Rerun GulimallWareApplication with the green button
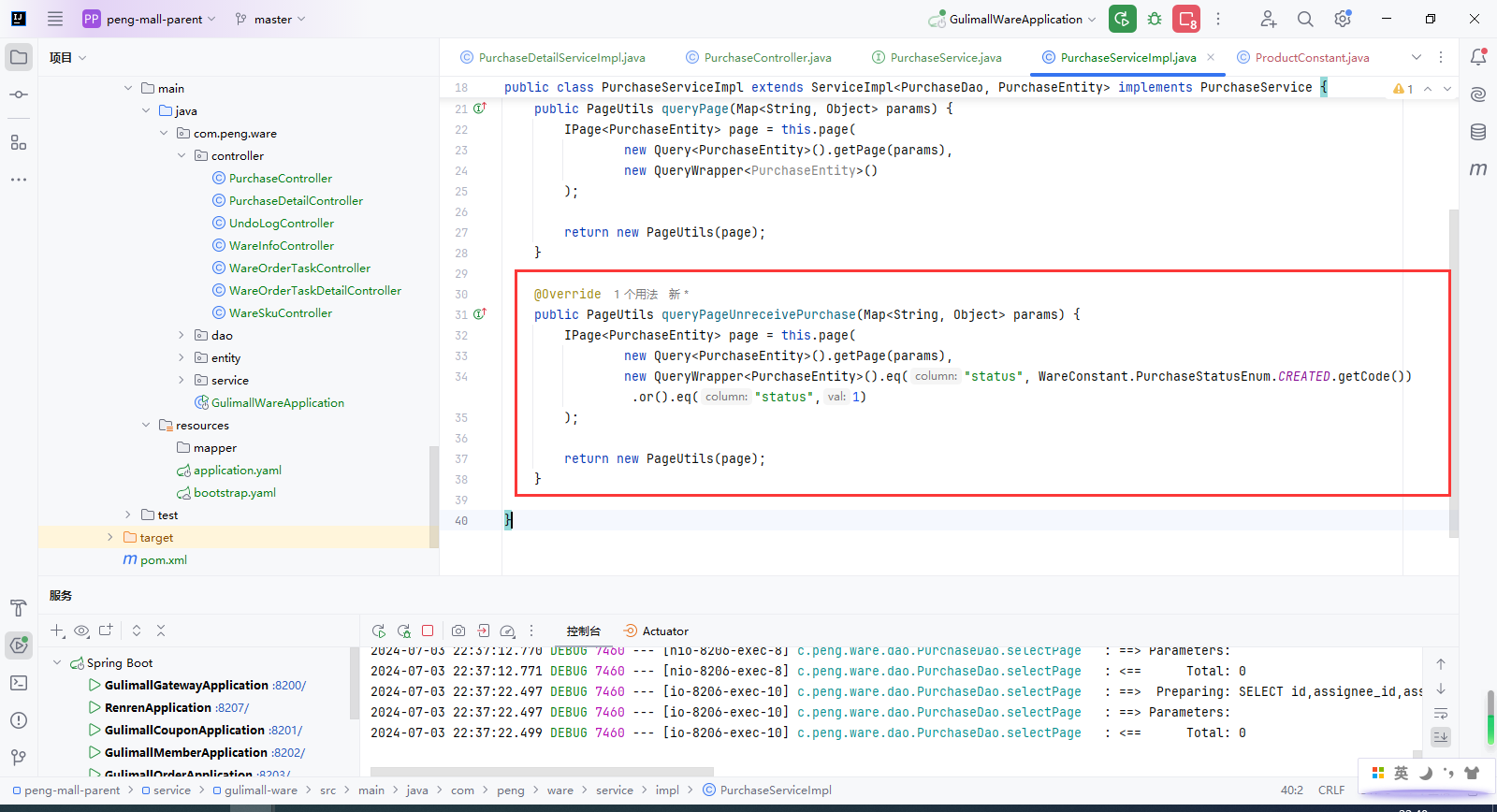Screen dimensions: 1497x812 pos(1122,19)
